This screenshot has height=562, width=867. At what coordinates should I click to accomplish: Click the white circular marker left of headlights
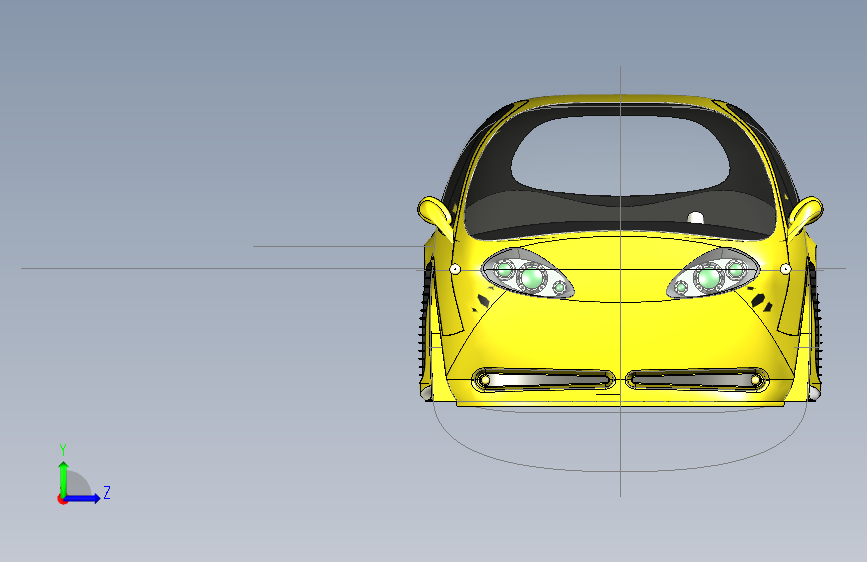click(455, 269)
